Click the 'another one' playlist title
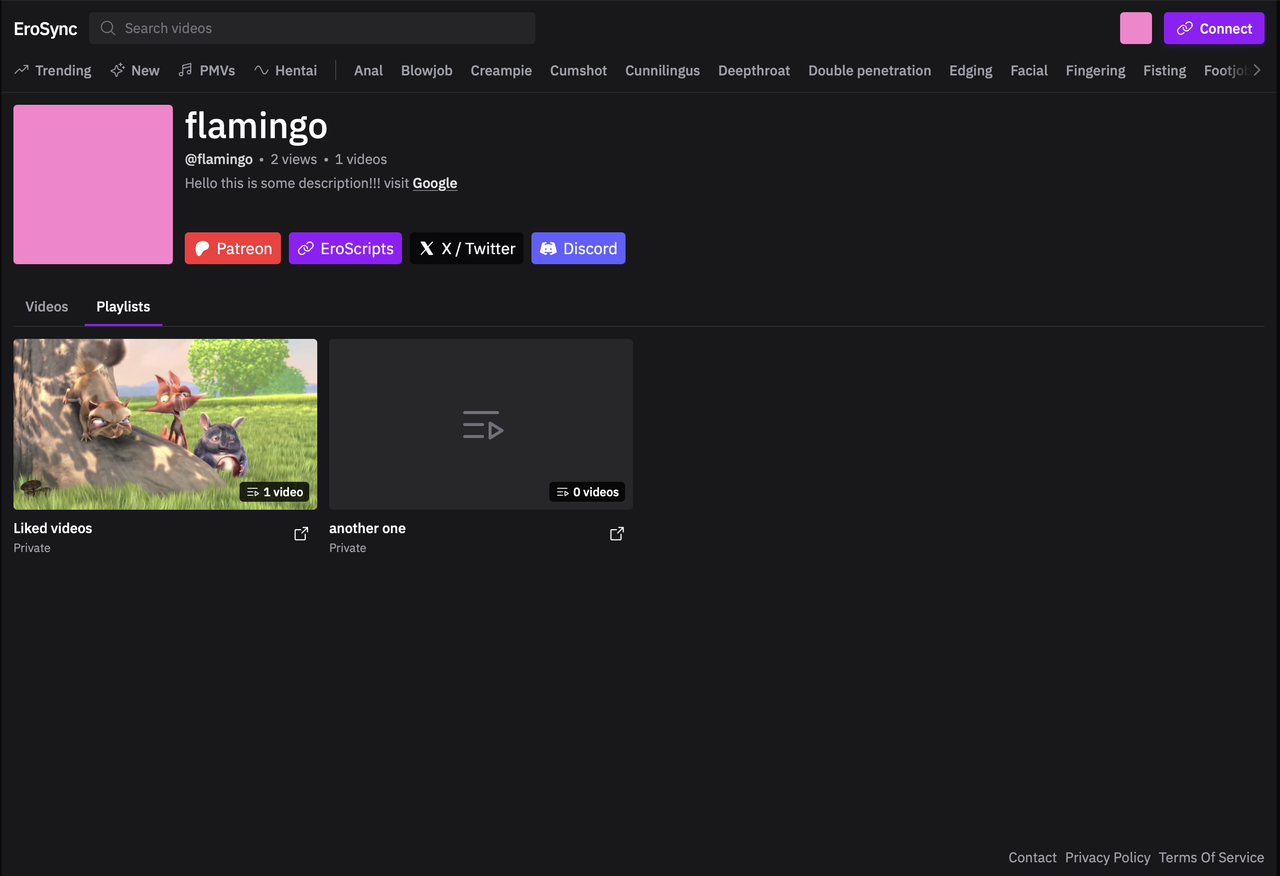Screen dimensions: 1280x876 coord(367,528)
